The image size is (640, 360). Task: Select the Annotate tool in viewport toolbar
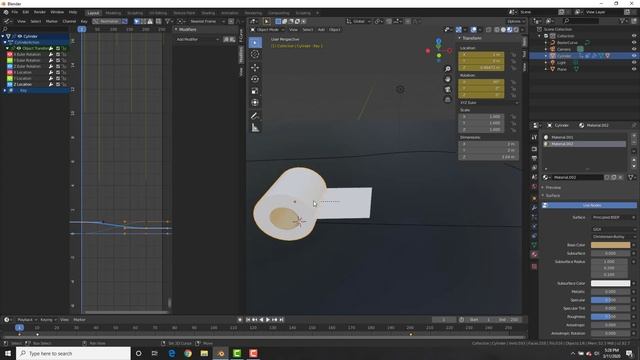255,116
